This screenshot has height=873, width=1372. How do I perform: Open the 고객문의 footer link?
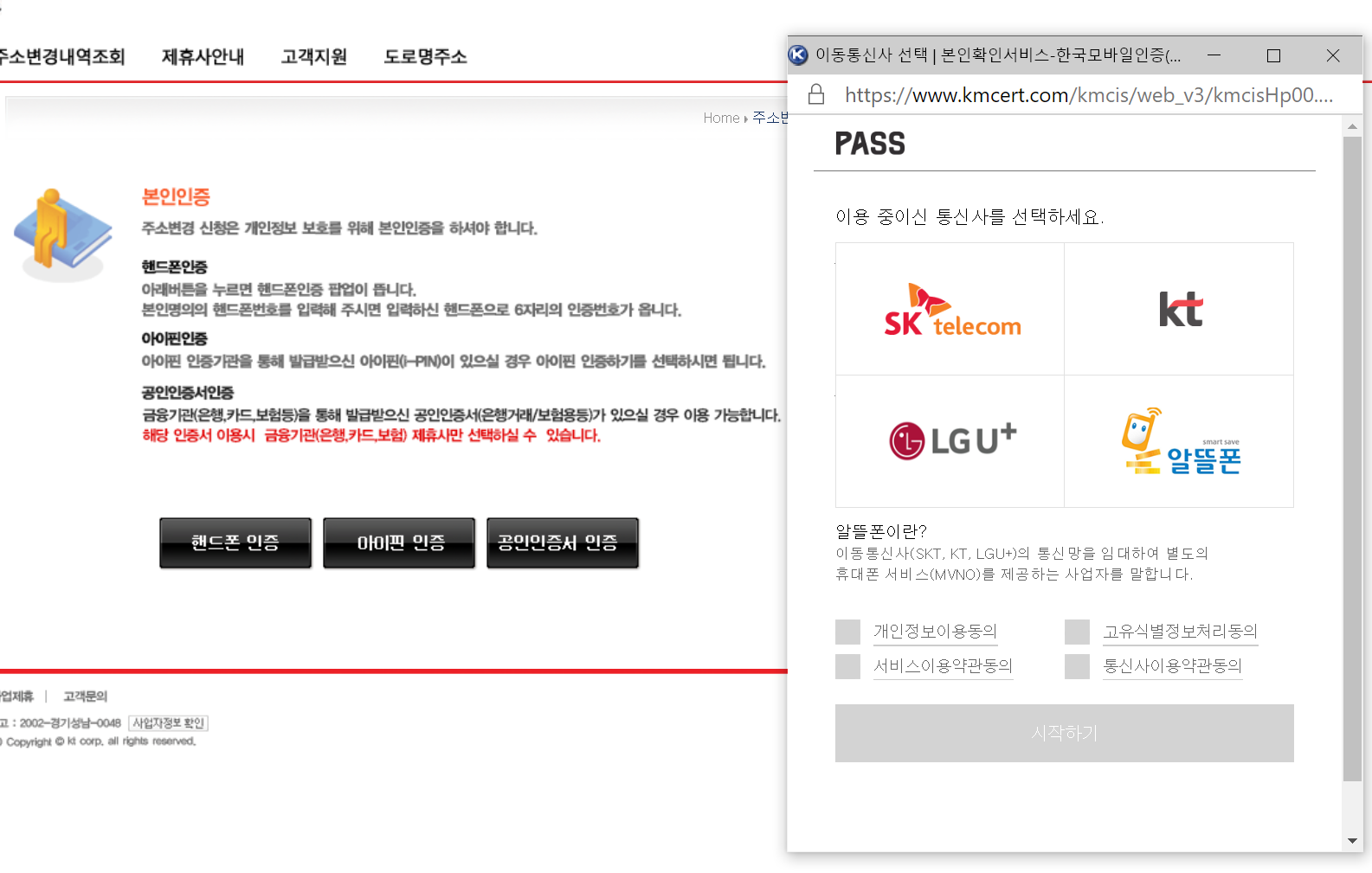tap(85, 696)
